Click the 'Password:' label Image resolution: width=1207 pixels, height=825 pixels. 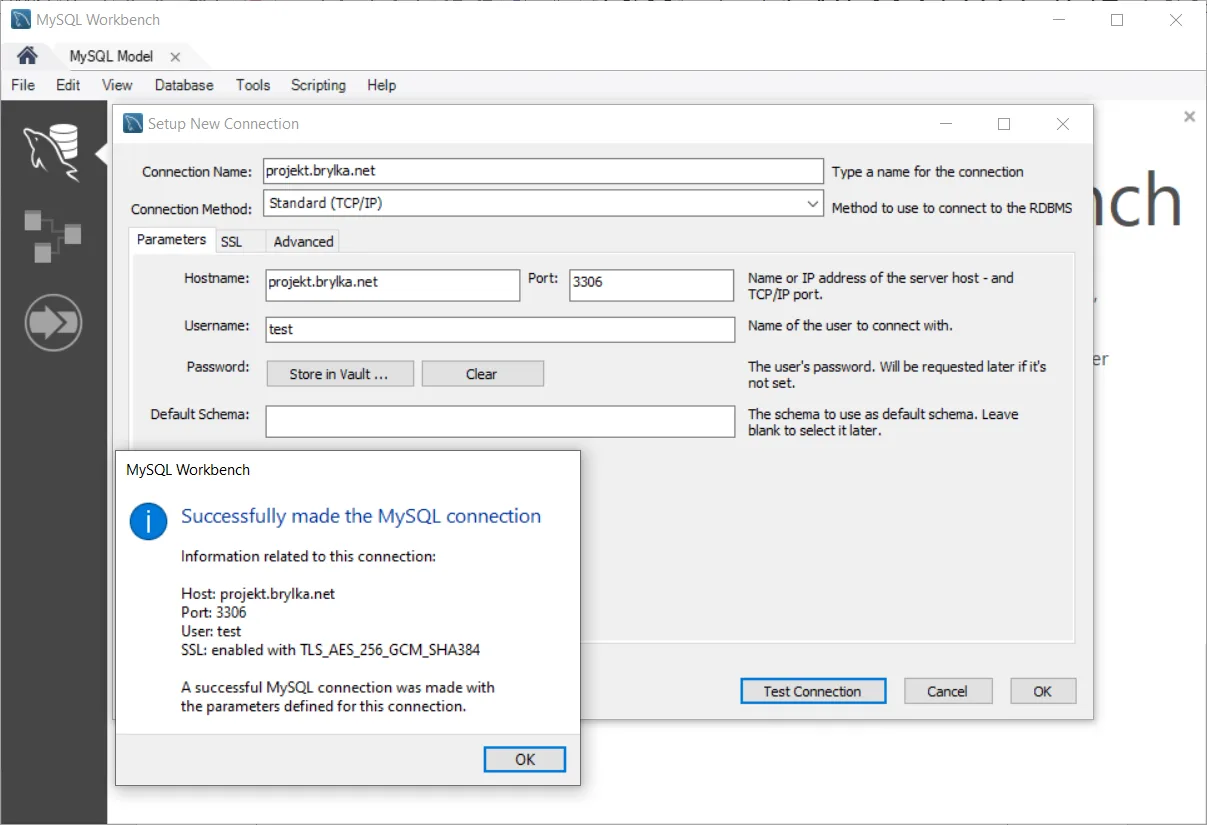coord(218,367)
